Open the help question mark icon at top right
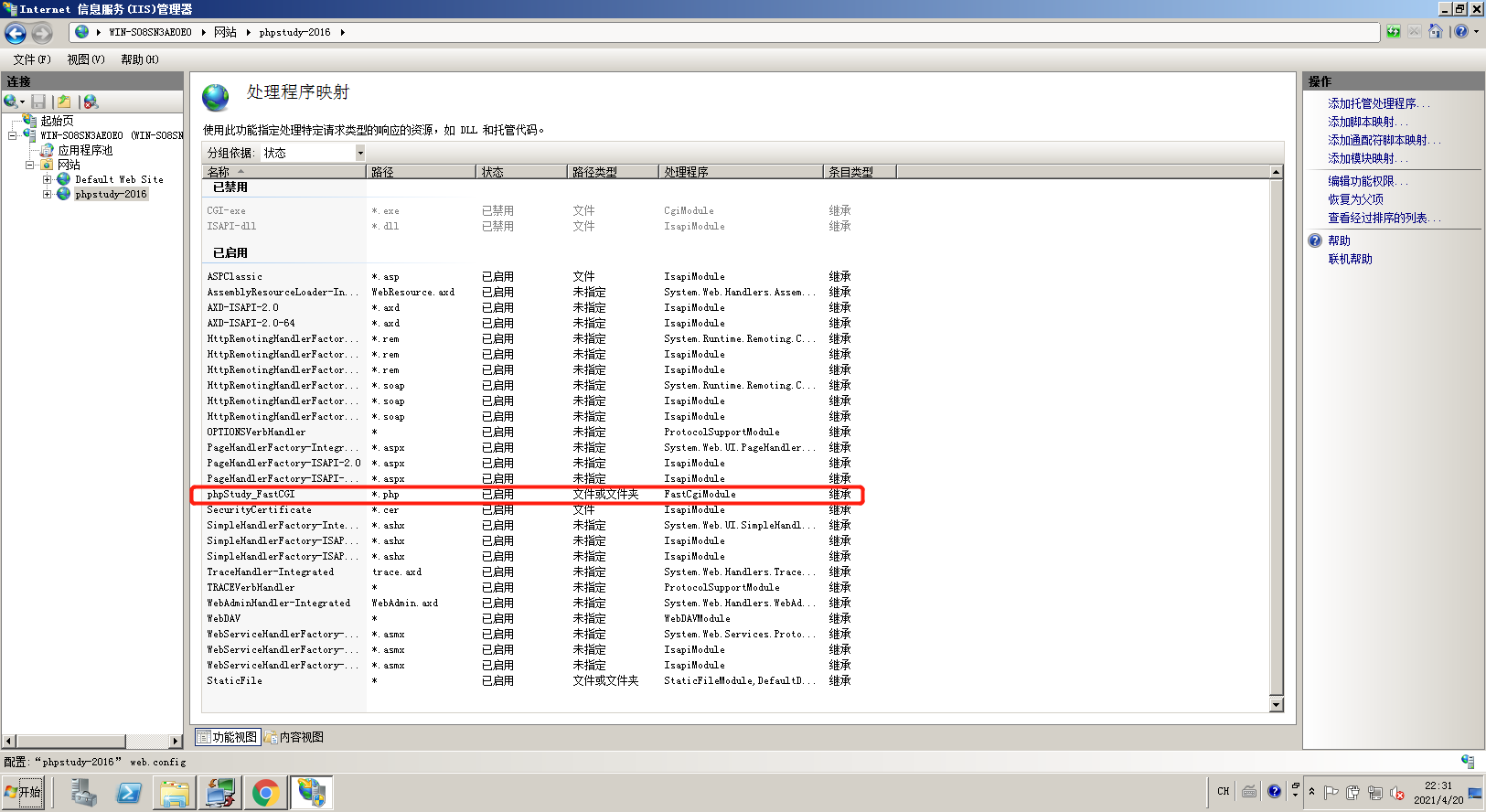 click(x=1461, y=32)
